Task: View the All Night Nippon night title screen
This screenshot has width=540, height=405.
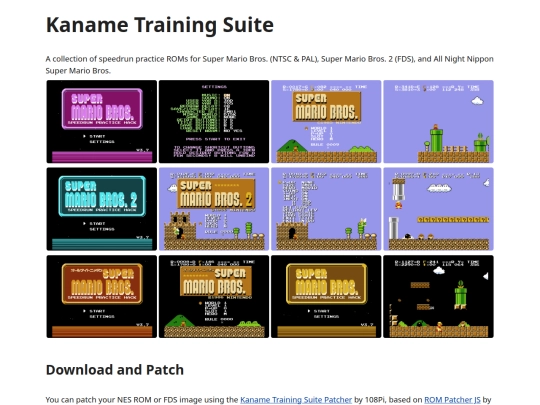Action: click(x=214, y=297)
